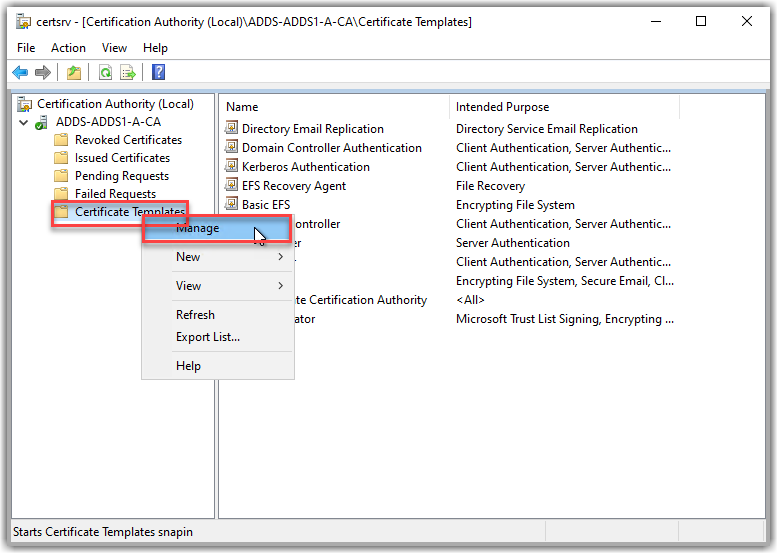Viewport: 778px width, 554px height.
Task: Click the Kerberos Authentication template icon
Action: click(231, 166)
